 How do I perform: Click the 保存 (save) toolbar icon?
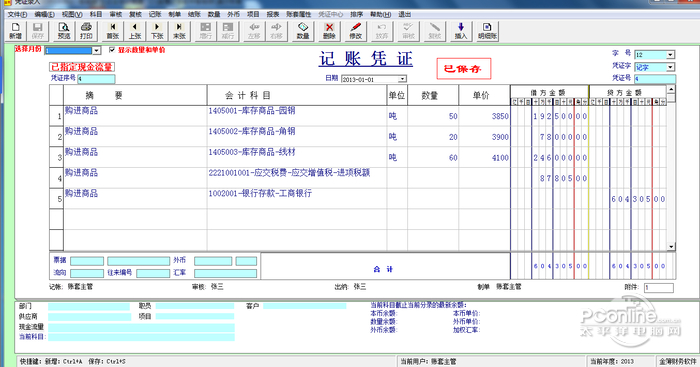pos(38,31)
